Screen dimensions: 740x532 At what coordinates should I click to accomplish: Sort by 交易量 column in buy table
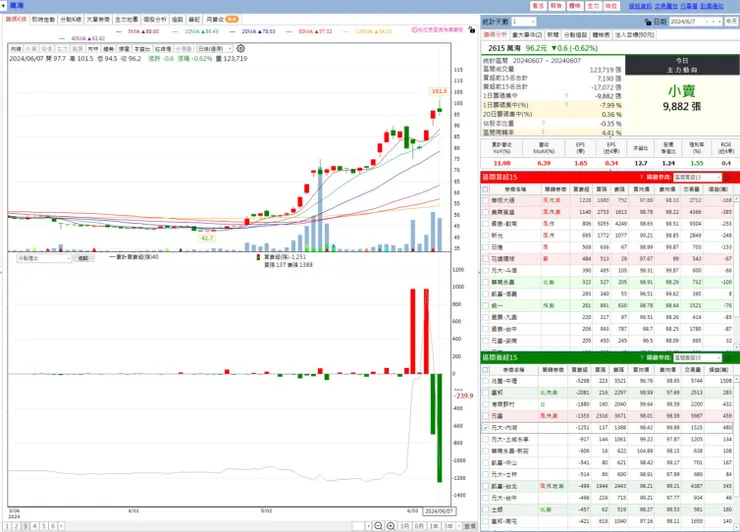pos(691,189)
